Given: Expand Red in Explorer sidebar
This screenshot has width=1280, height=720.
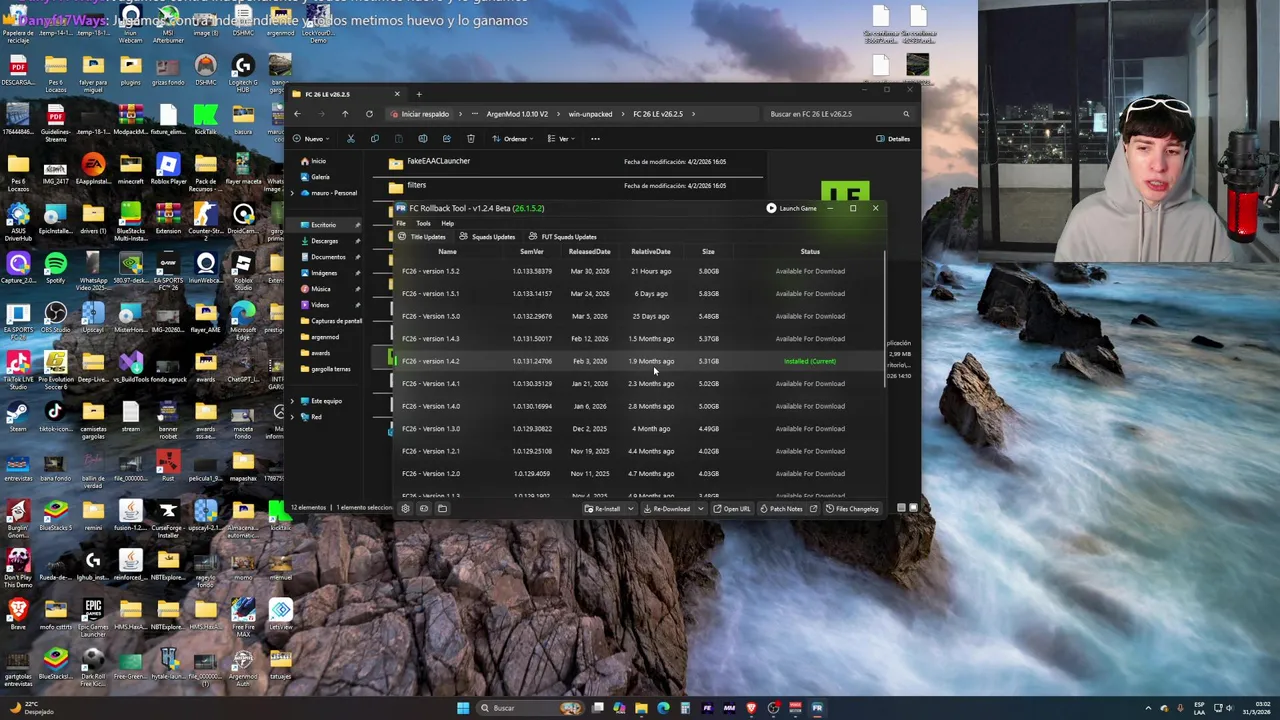Looking at the screenshot, I should (x=293, y=417).
